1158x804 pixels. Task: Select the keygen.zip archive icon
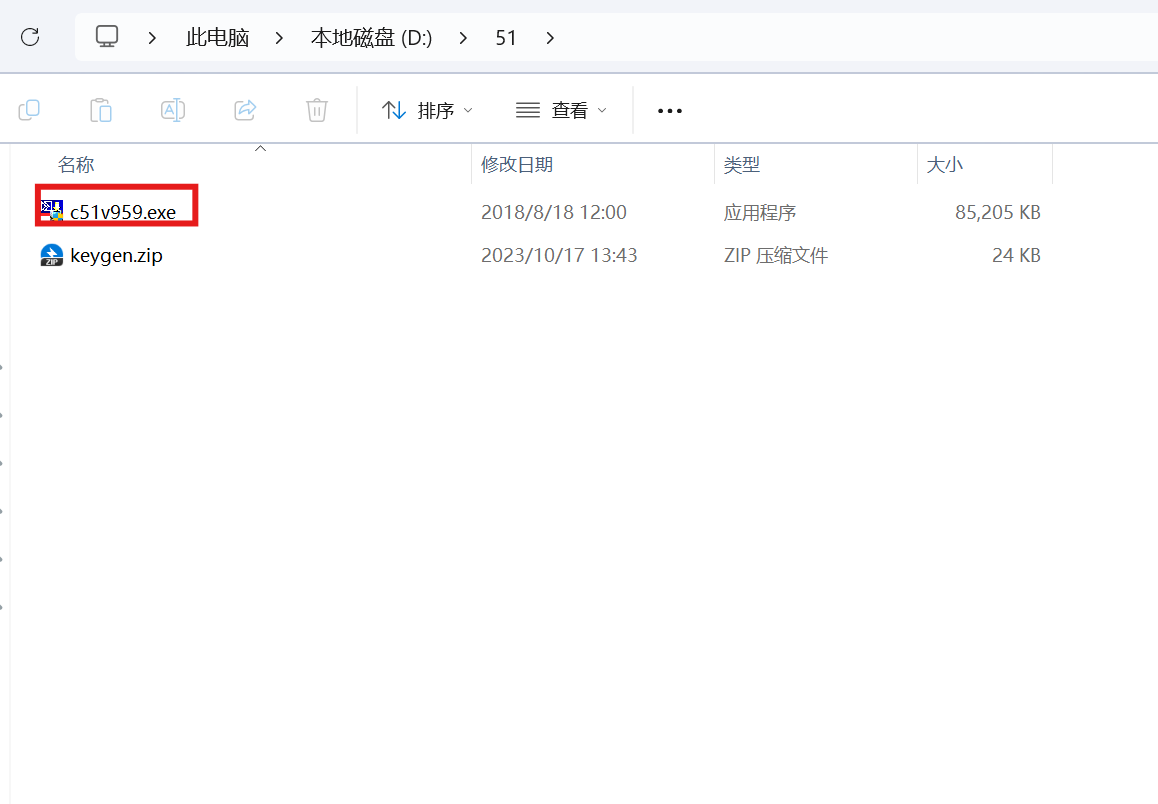coord(52,255)
